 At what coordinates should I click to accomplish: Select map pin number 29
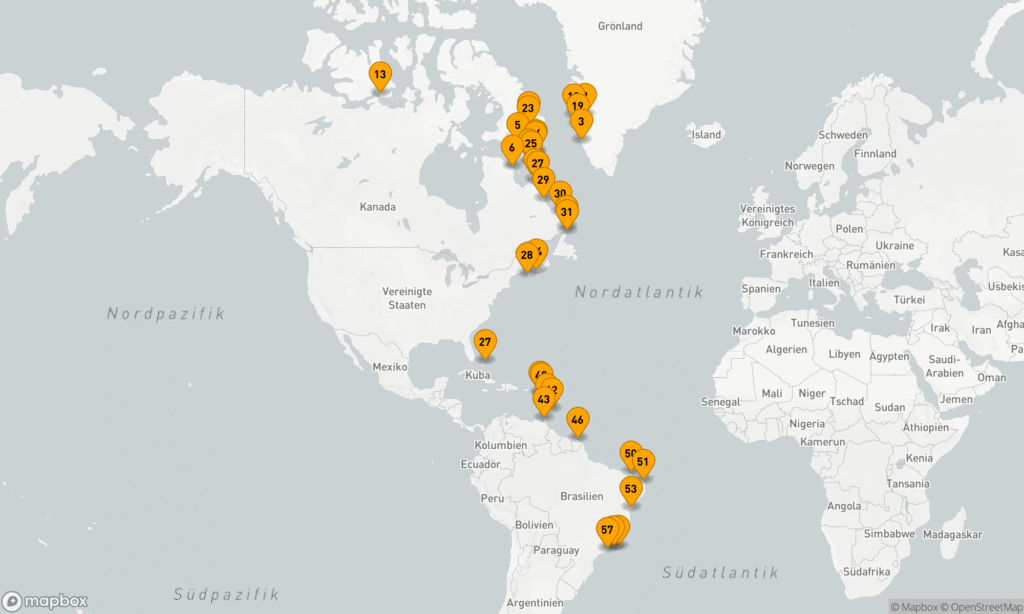(x=543, y=180)
